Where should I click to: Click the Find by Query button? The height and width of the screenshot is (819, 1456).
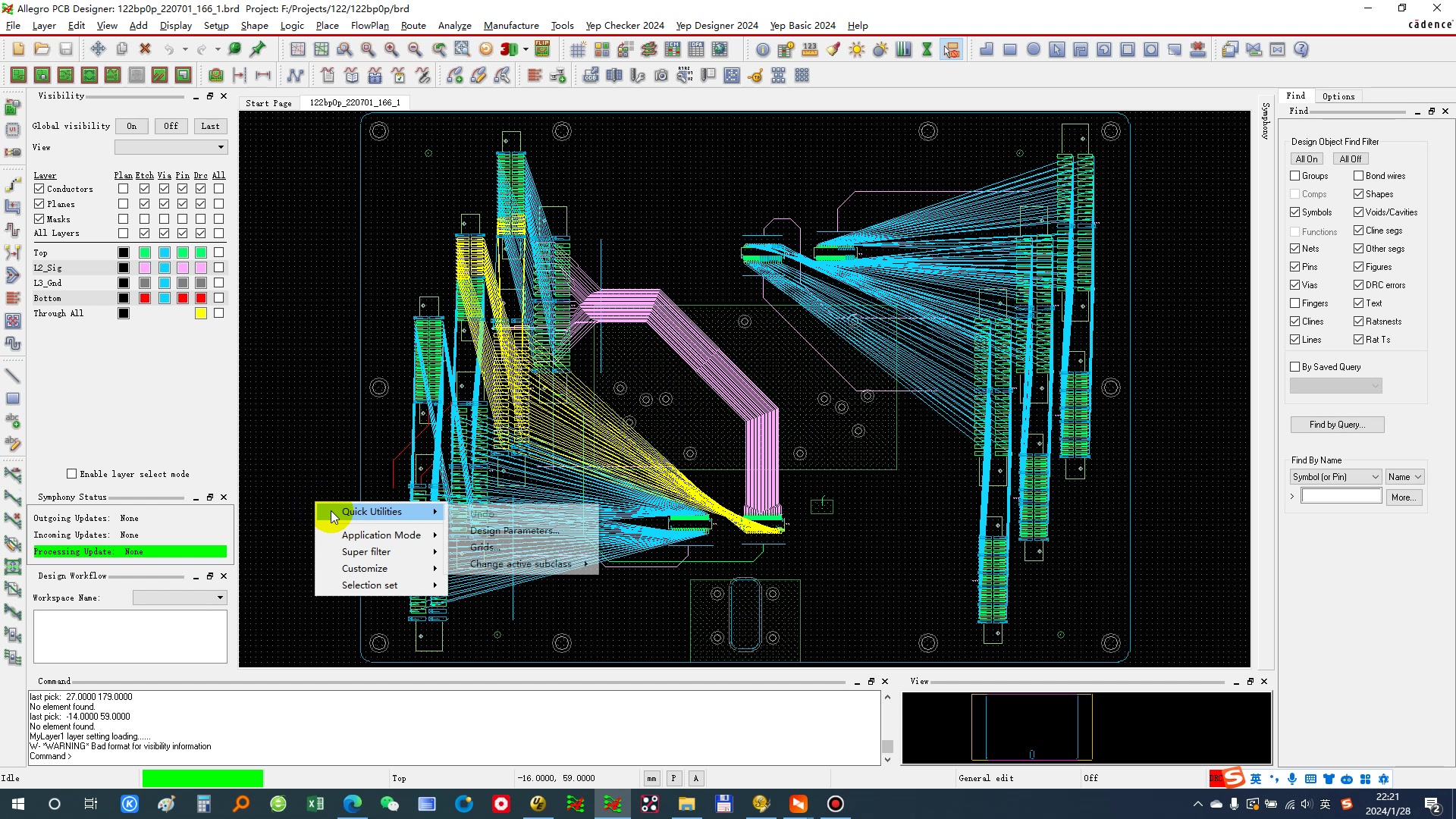tap(1336, 425)
